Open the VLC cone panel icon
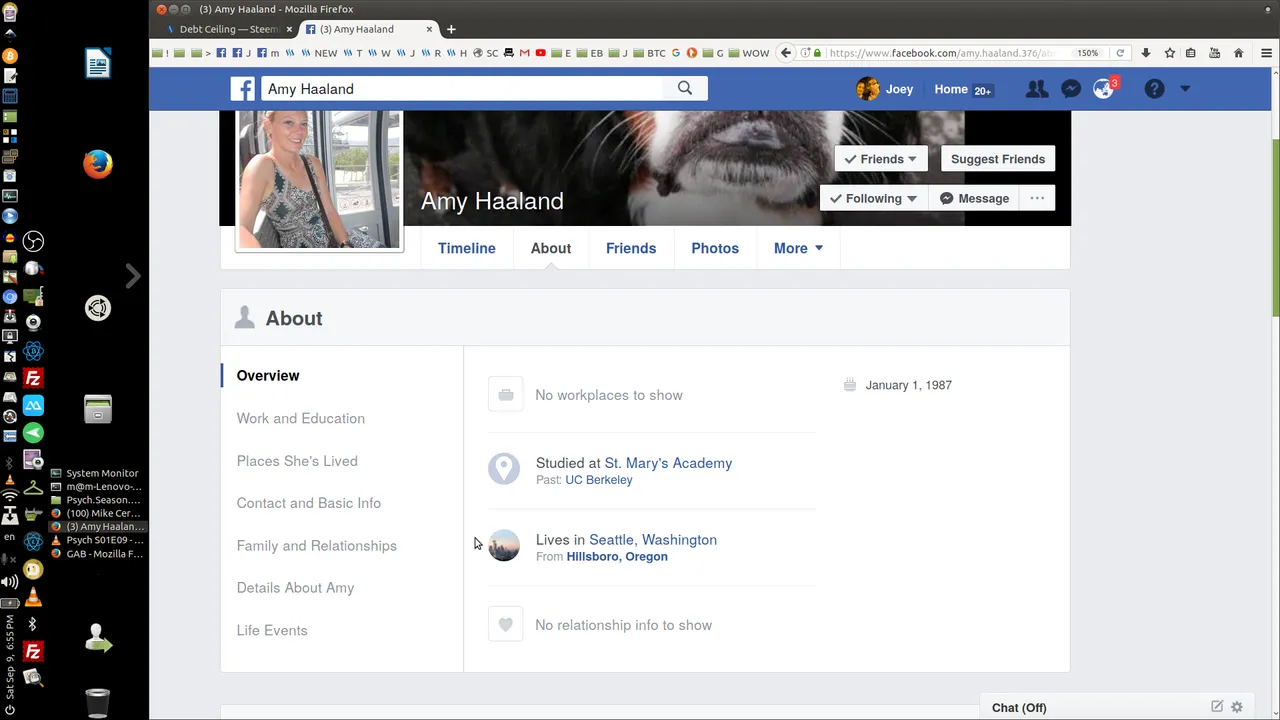Screen dimensions: 1280x720 33,598
